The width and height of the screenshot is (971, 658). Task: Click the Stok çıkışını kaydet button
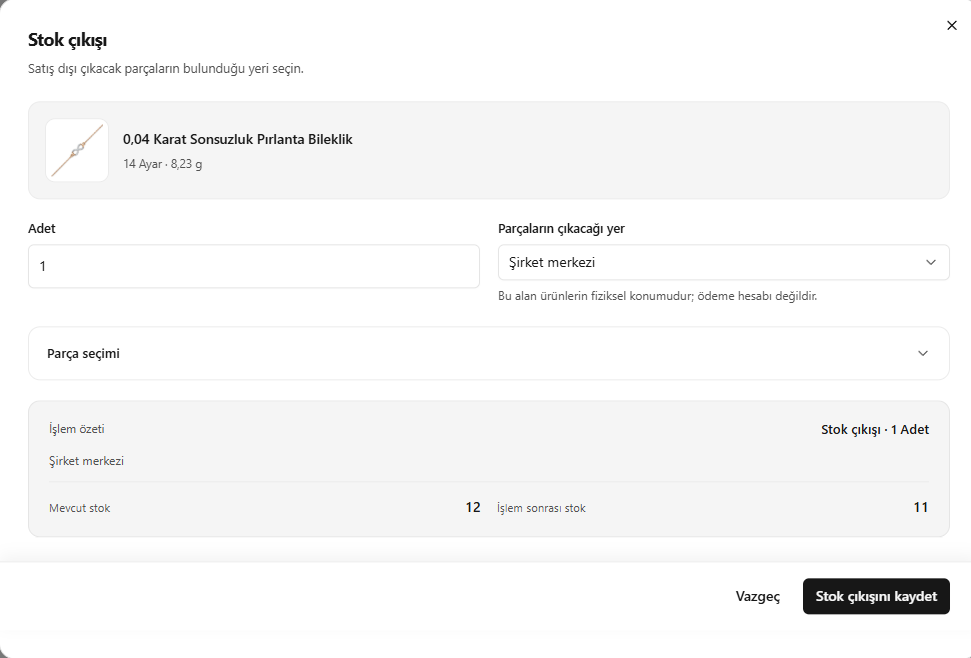[x=876, y=596]
